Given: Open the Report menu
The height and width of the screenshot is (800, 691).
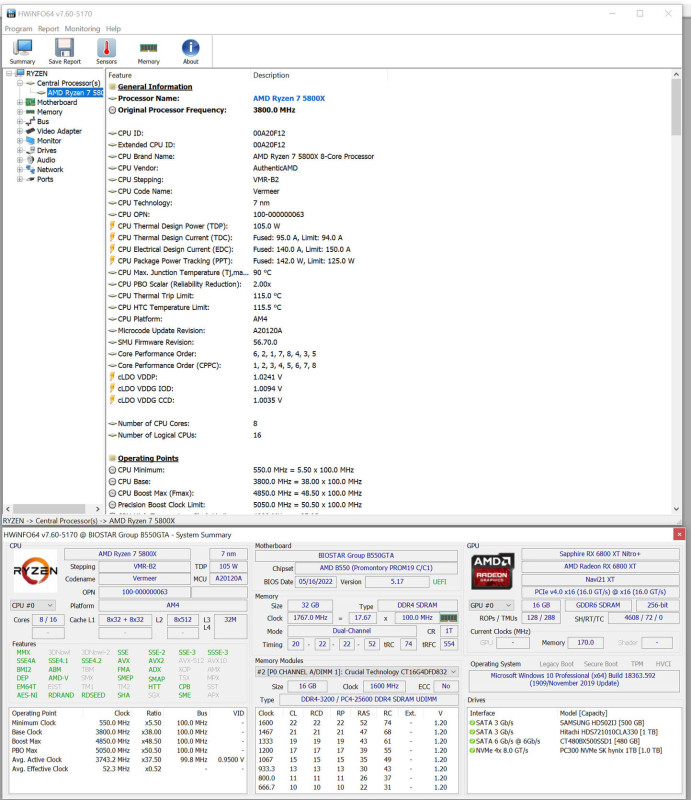Looking at the screenshot, I should pyautogui.click(x=48, y=29).
